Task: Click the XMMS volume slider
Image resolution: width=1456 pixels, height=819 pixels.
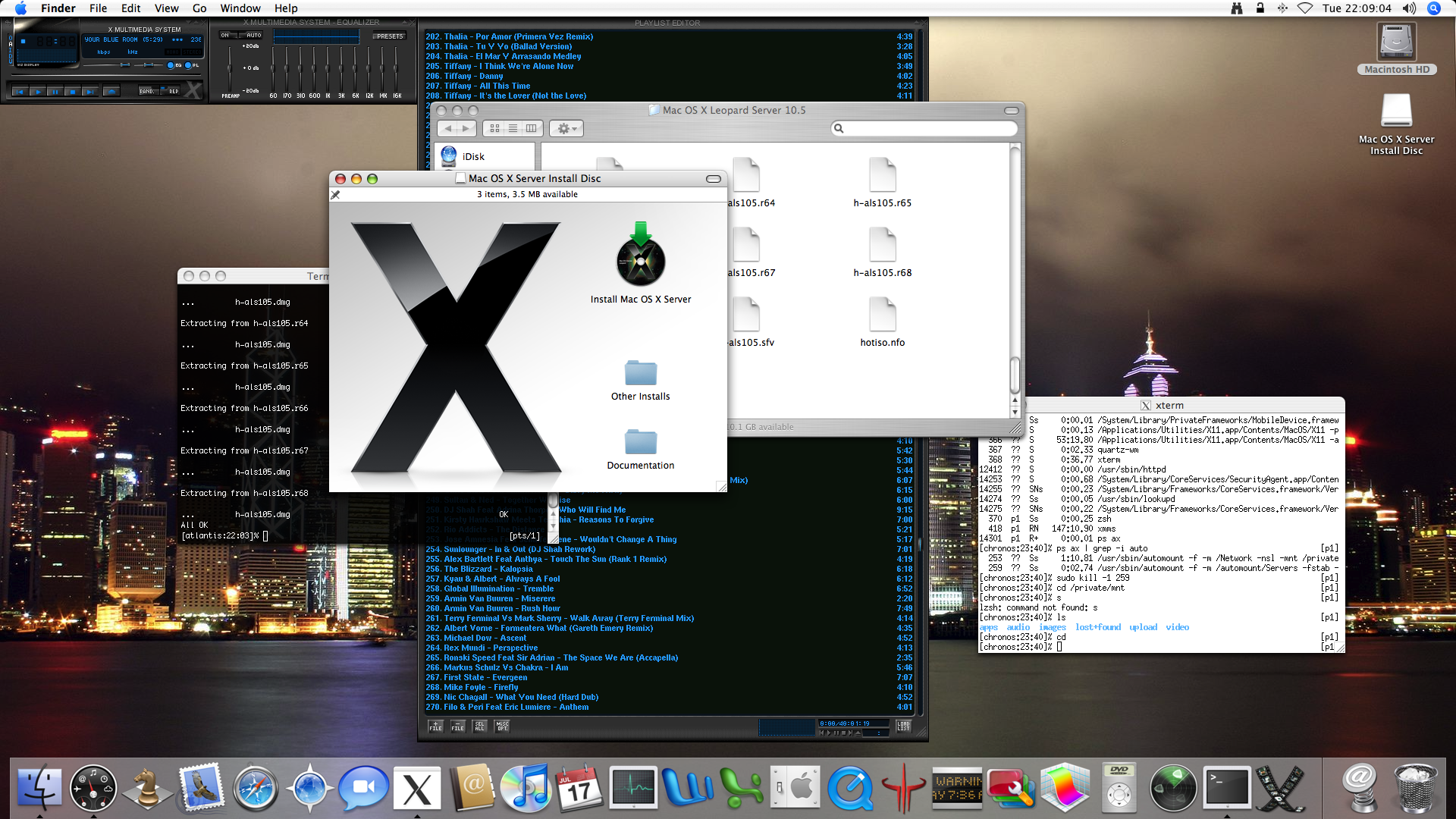Action: click(106, 65)
